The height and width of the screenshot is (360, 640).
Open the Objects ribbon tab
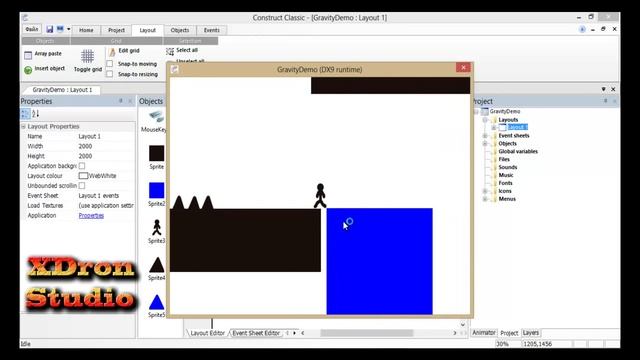180,30
